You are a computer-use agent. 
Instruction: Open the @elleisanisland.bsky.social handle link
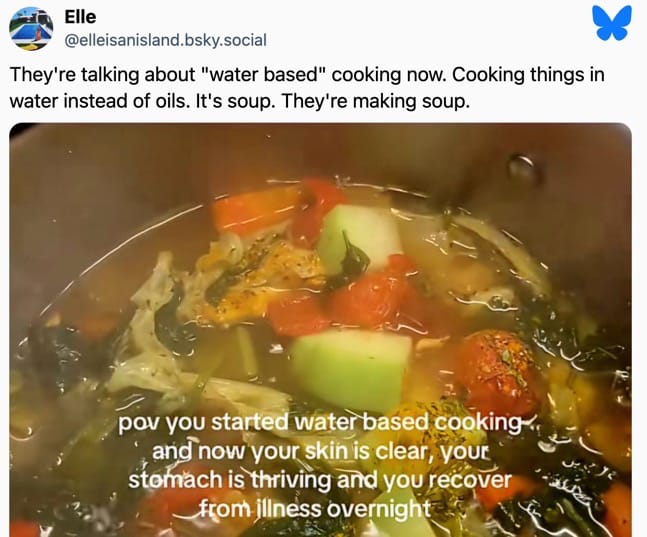165,40
